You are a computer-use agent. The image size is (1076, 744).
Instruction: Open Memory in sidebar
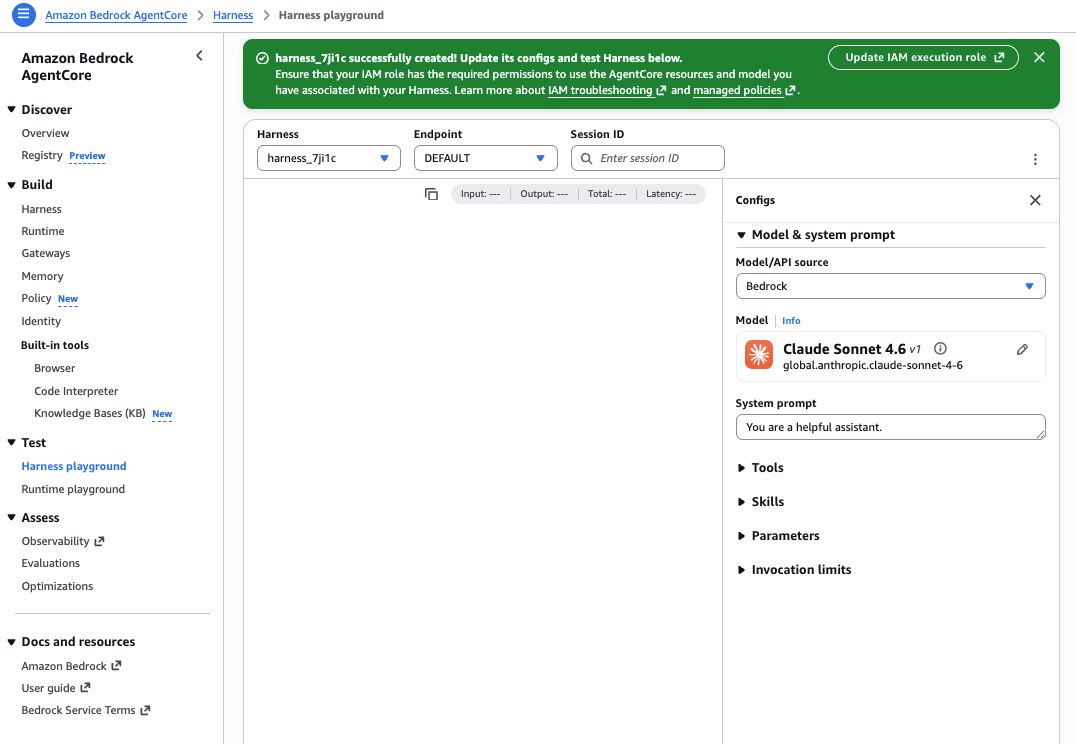[x=42, y=276]
